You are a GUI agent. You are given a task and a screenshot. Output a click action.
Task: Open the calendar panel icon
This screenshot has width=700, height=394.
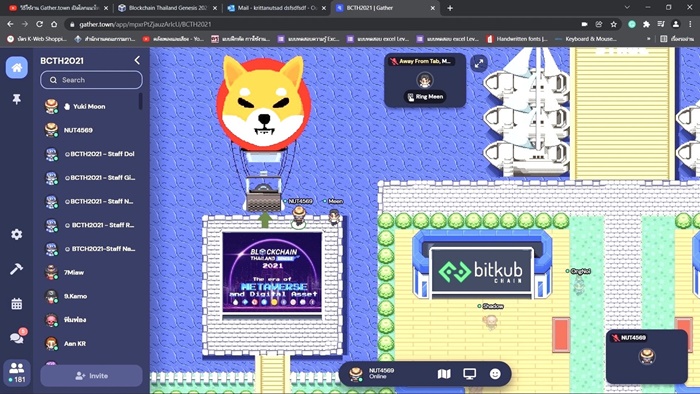click(x=17, y=304)
